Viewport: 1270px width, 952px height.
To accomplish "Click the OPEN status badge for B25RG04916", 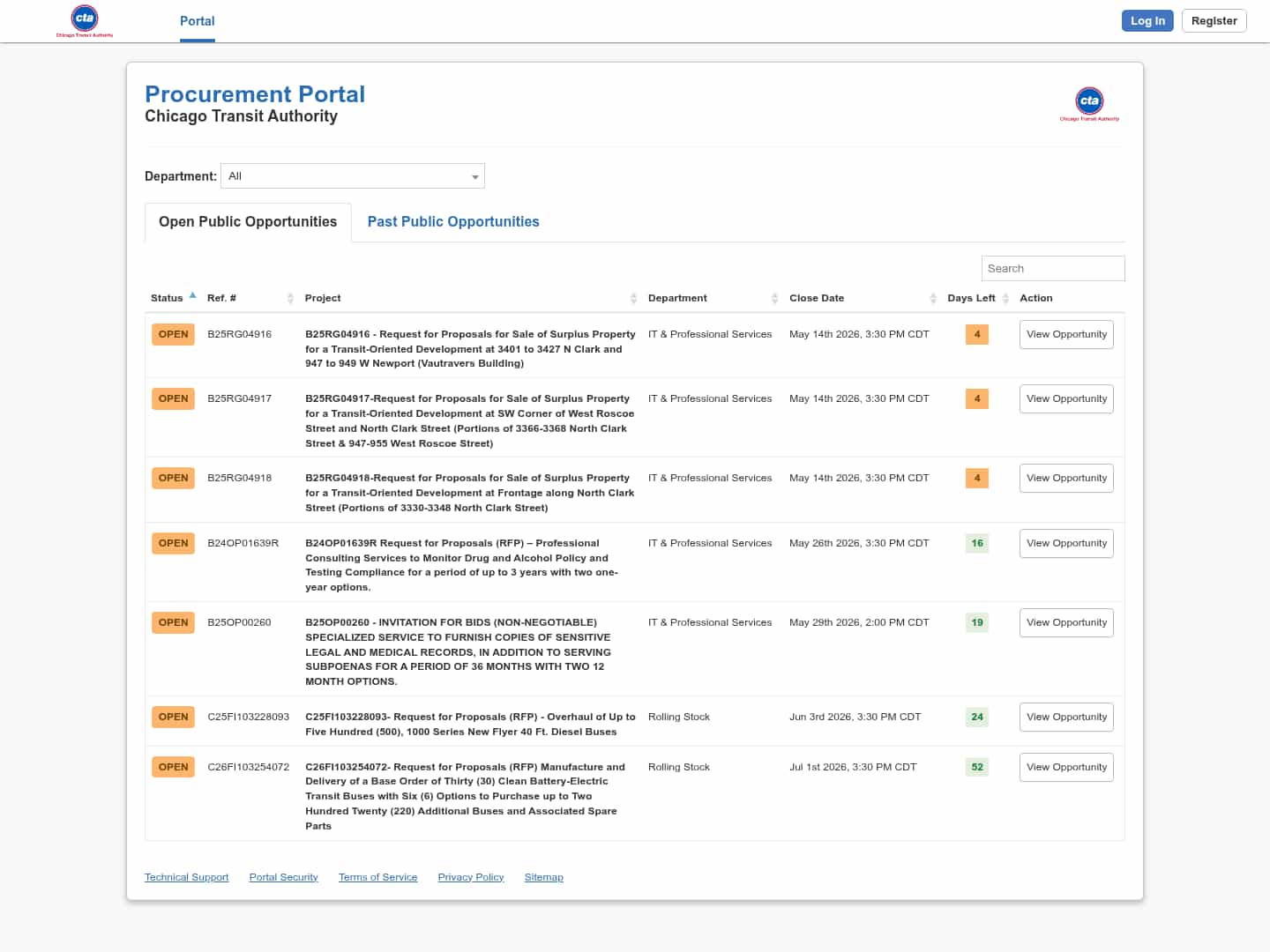I will pyautogui.click(x=173, y=335).
